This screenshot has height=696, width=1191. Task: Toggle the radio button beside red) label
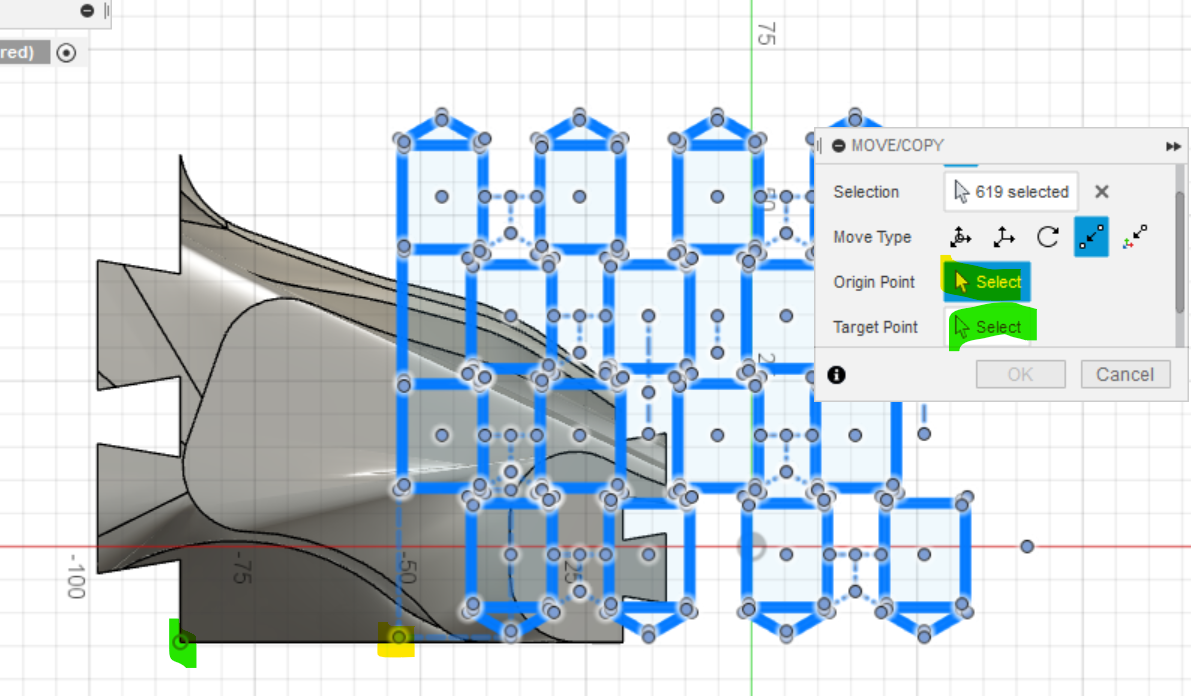66,52
